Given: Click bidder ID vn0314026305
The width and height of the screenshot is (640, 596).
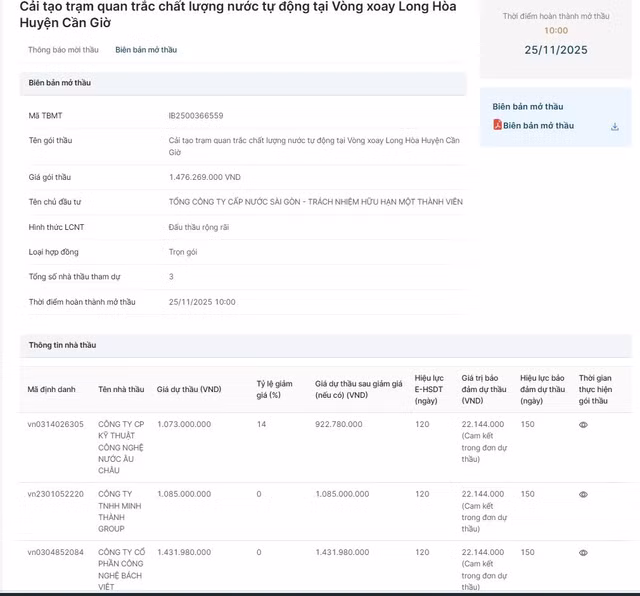Looking at the screenshot, I should (x=56, y=424).
